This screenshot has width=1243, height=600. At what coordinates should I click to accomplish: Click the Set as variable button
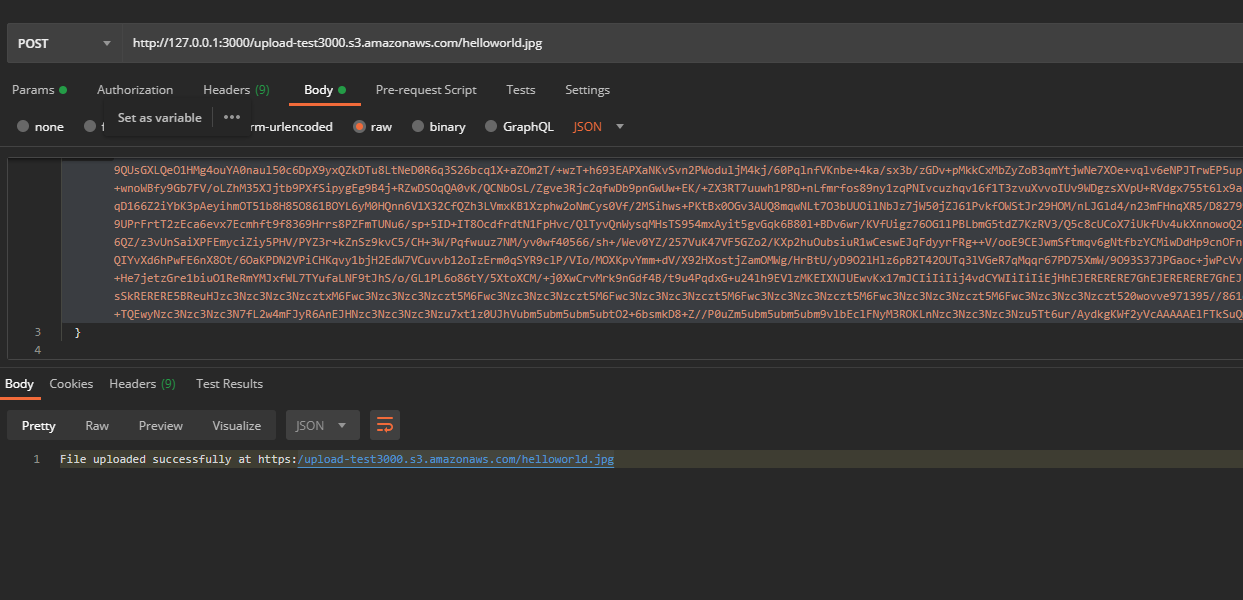pos(160,117)
